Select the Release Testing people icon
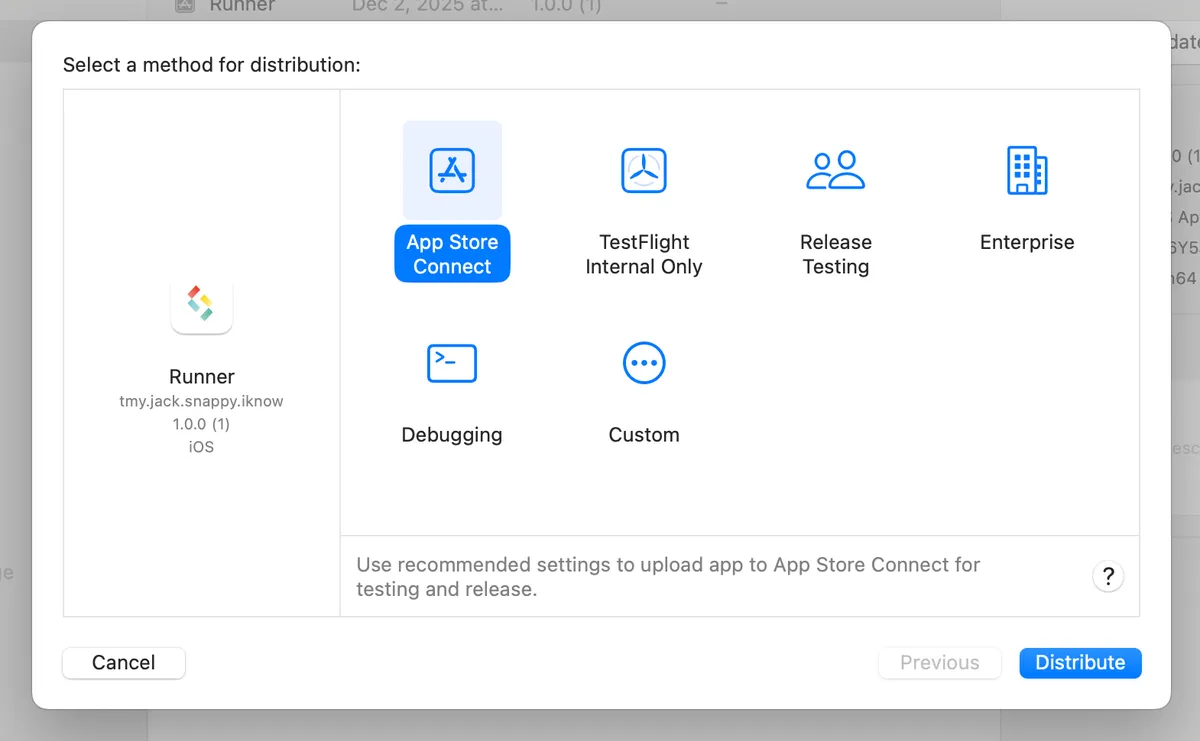This screenshot has width=1200, height=741. [835, 170]
